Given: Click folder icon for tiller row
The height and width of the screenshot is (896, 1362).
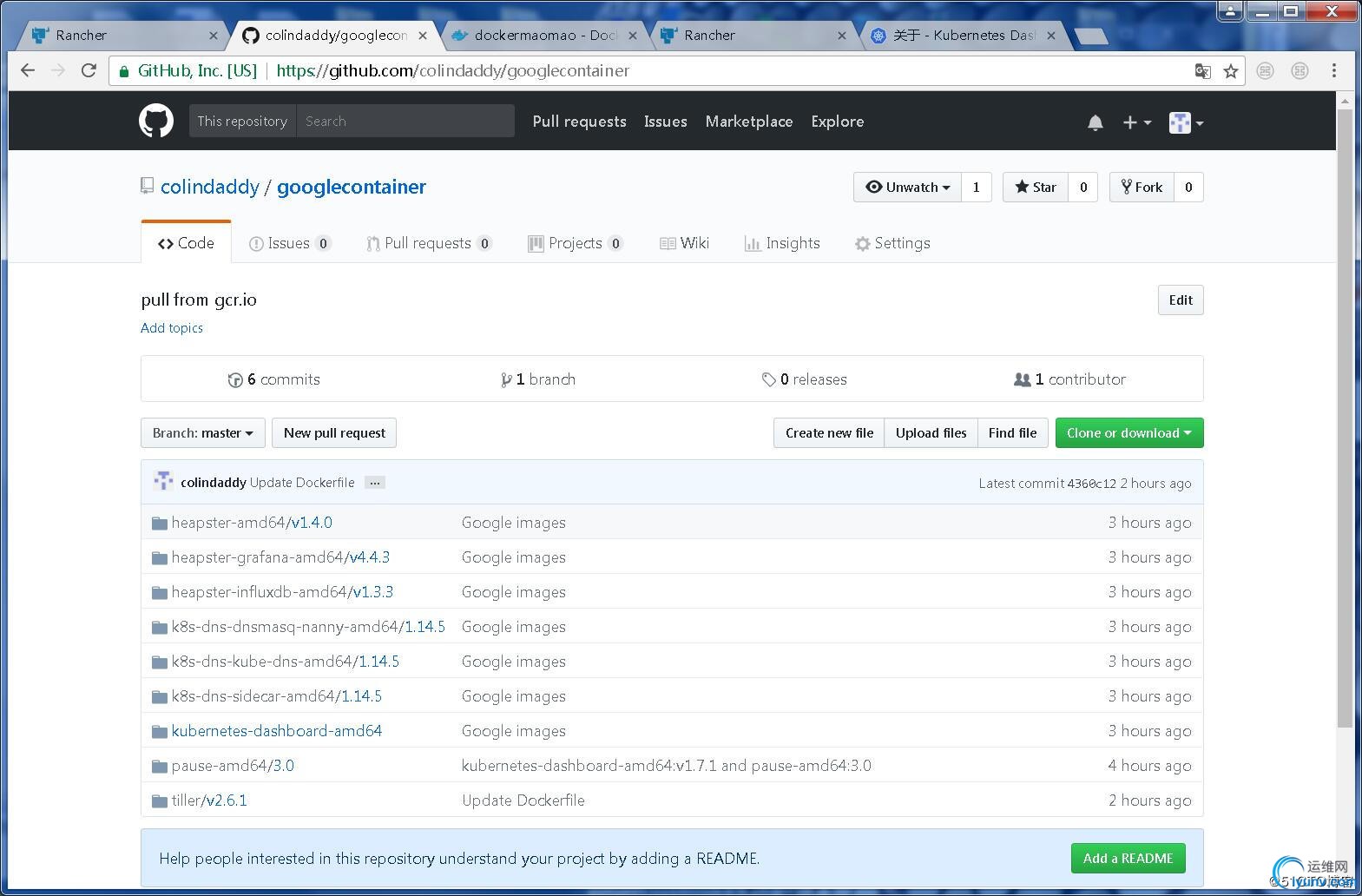Looking at the screenshot, I should click(x=160, y=801).
